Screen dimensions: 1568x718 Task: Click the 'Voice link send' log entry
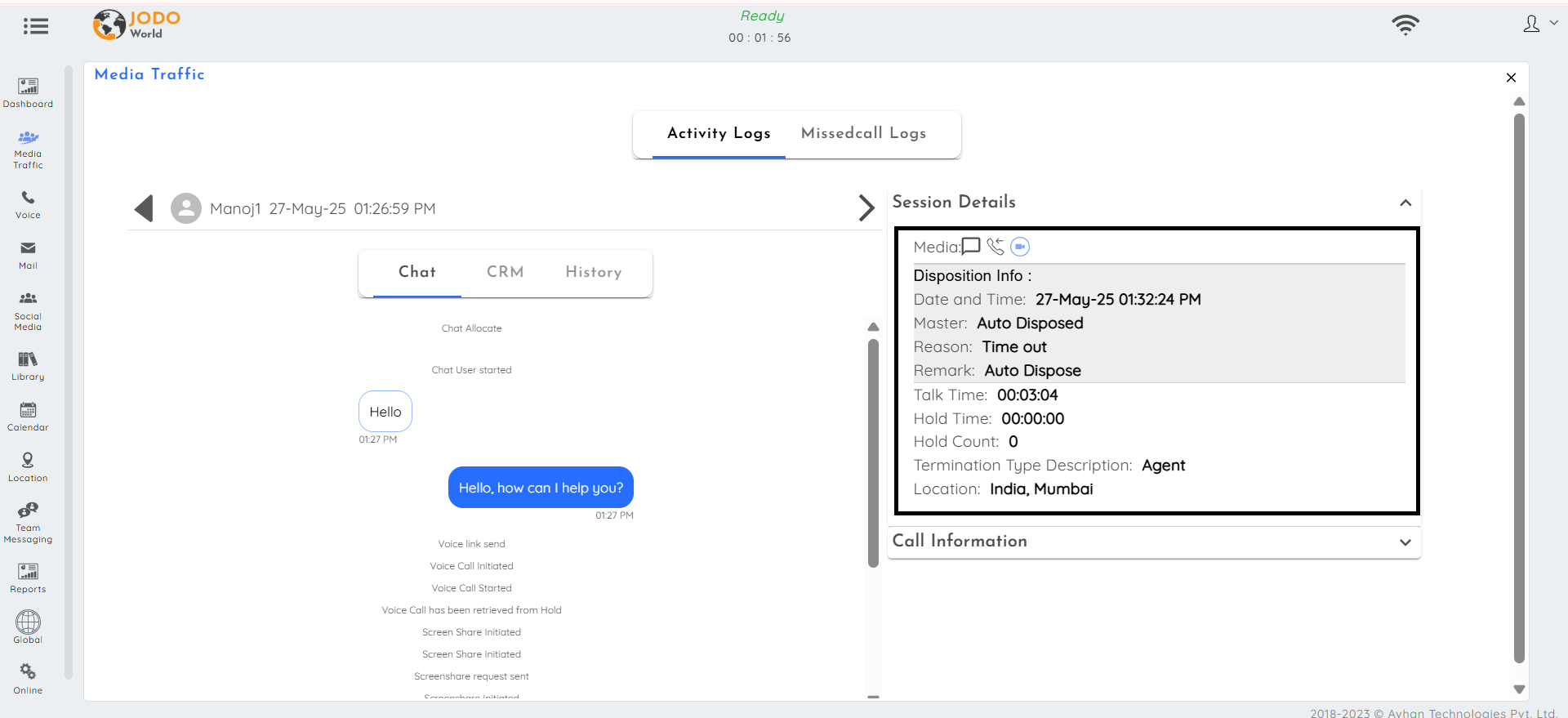click(472, 544)
